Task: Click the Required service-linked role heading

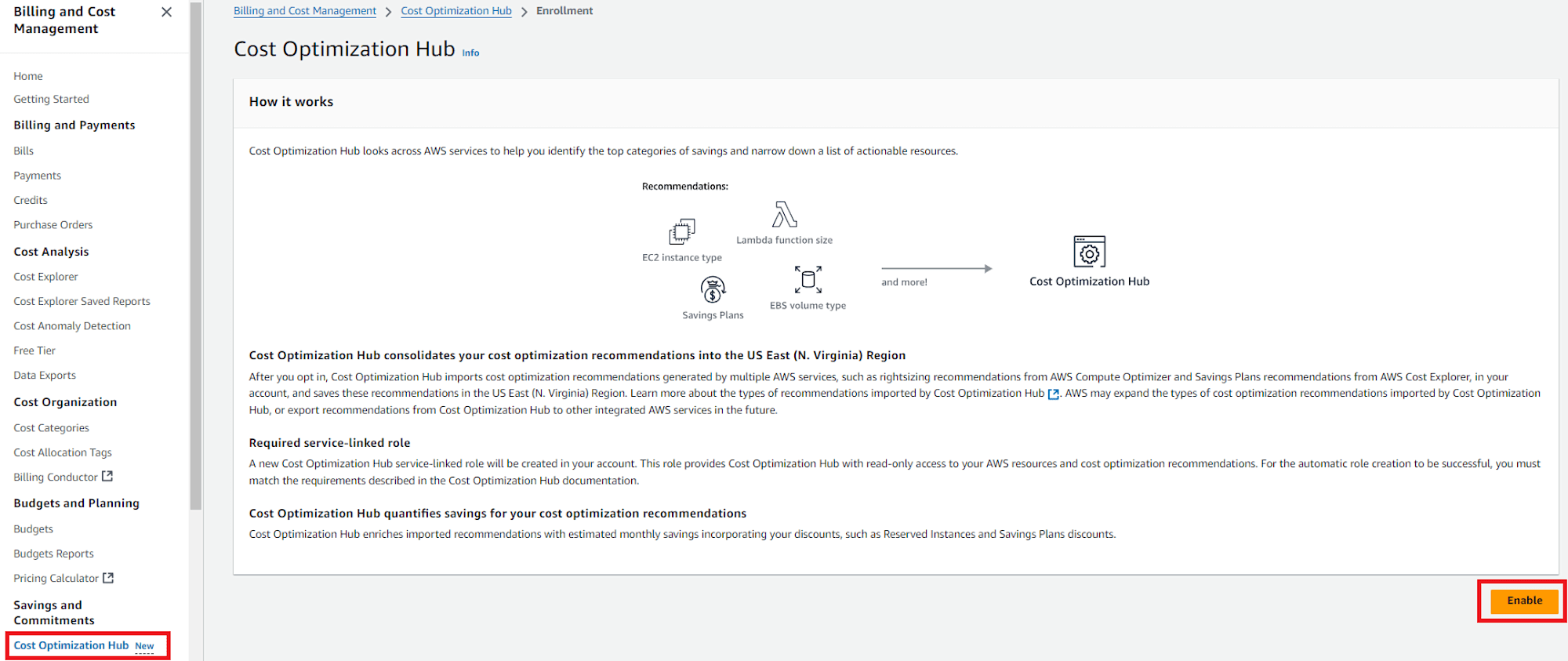Action: point(329,443)
